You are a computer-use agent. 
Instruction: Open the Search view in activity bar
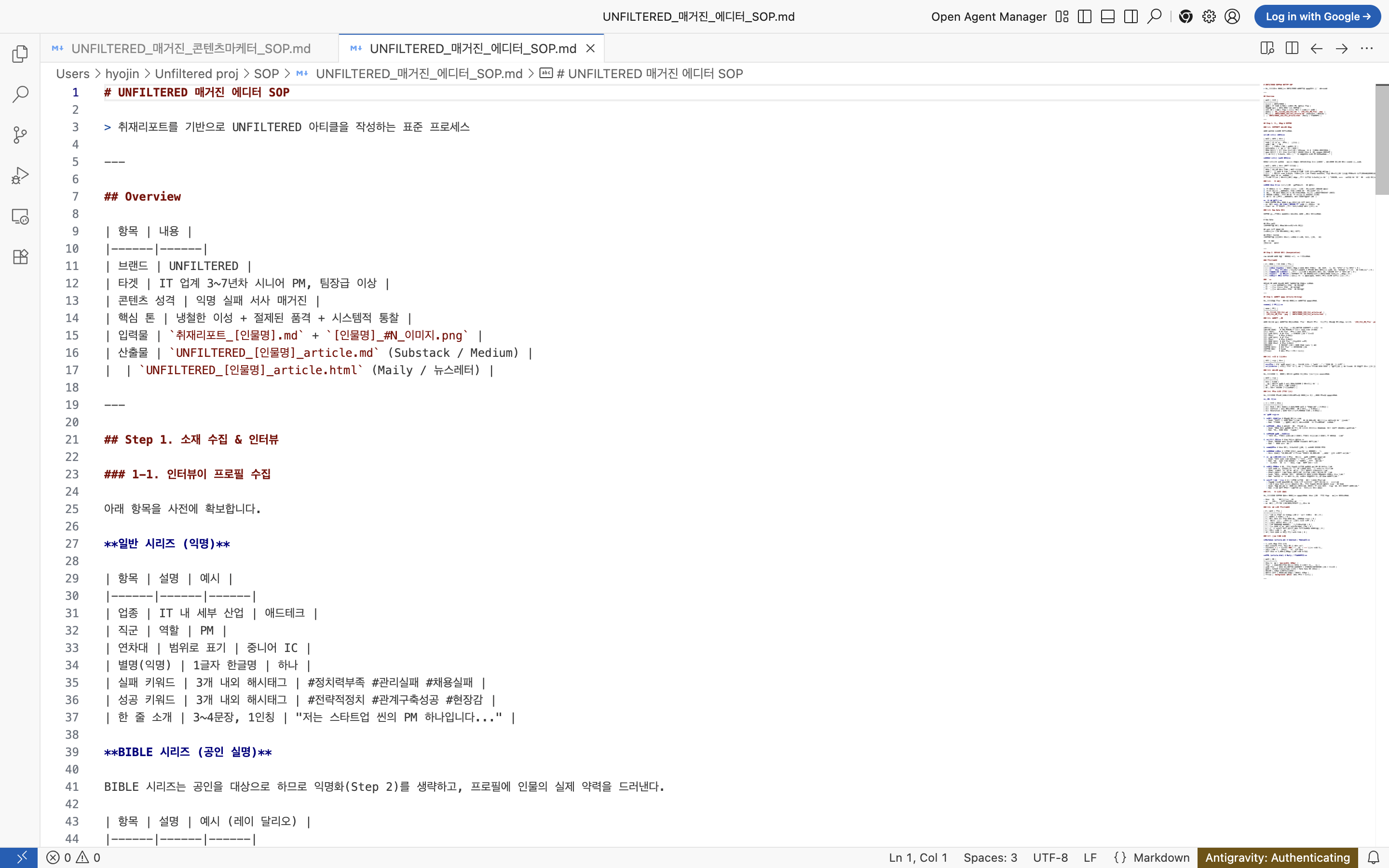click(x=20, y=94)
